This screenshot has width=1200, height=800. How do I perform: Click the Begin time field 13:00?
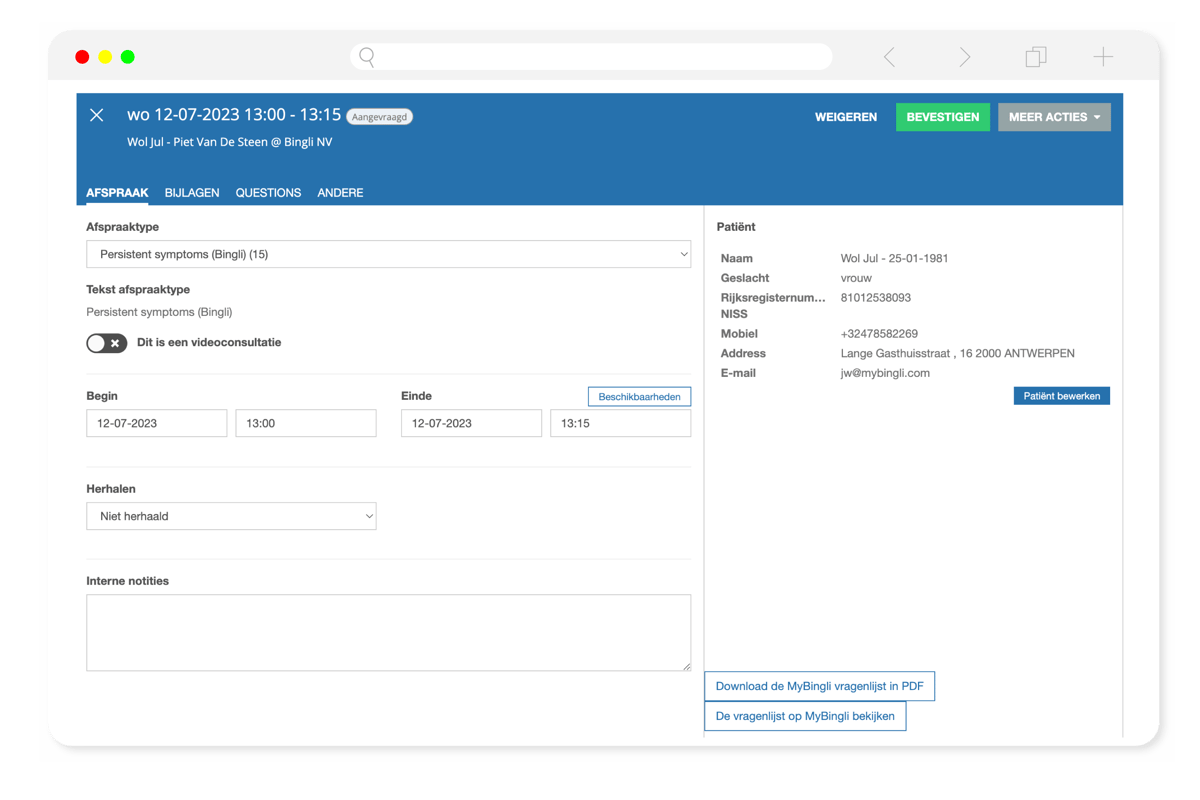click(x=306, y=423)
